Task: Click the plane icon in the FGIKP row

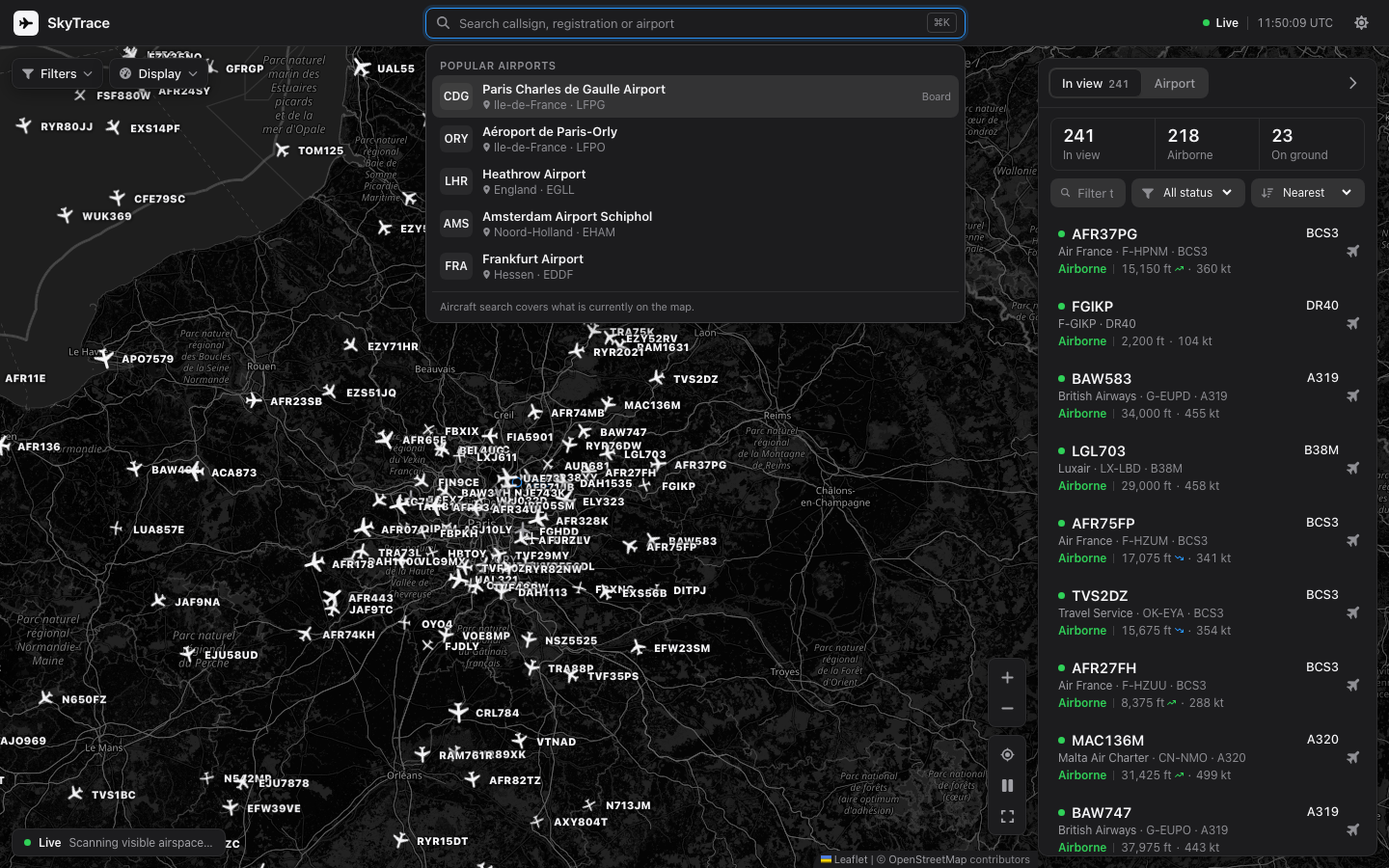Action: [x=1352, y=324]
